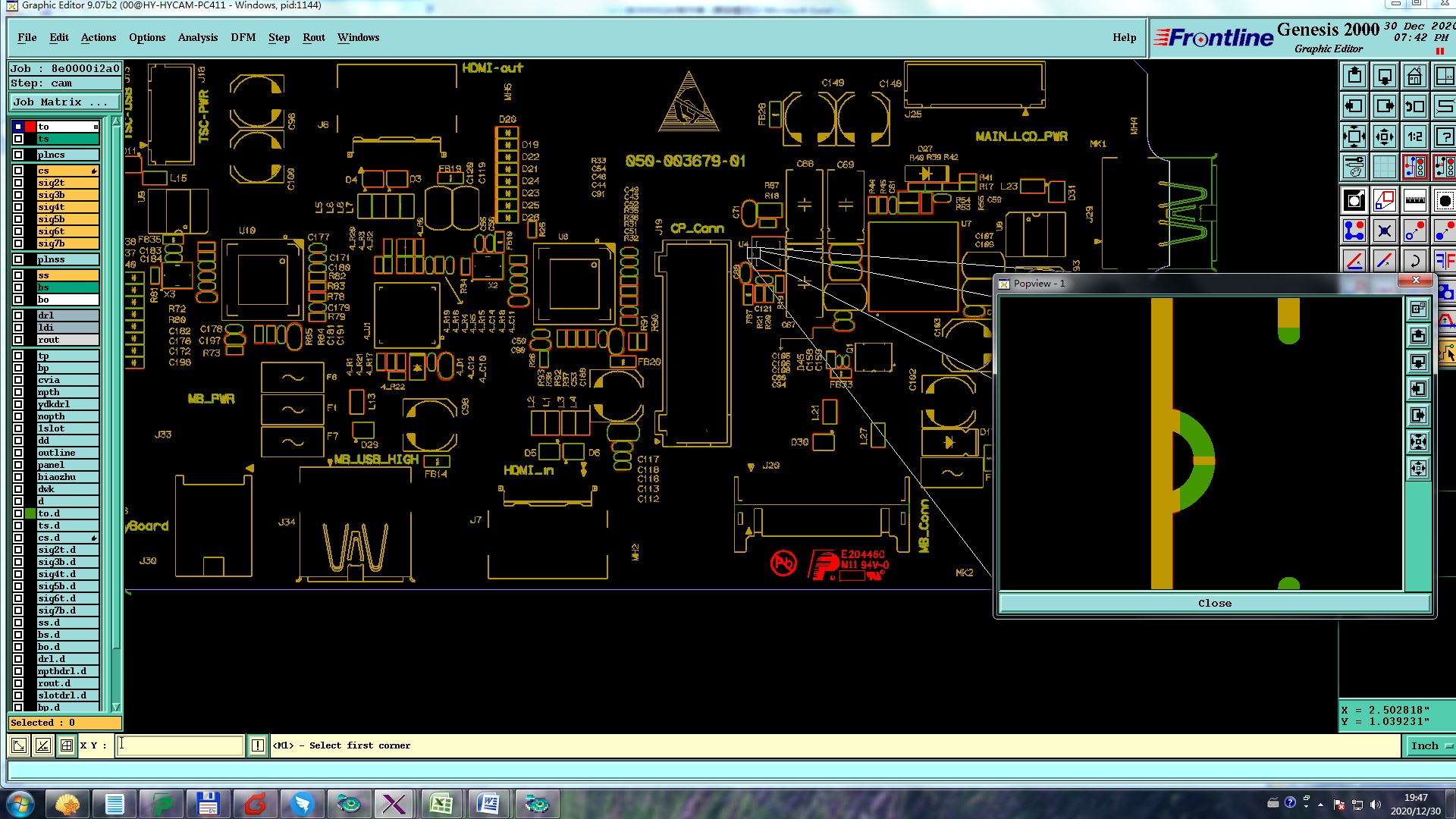Viewport: 1456px width, 819px height.
Task: Check the drl layer visibility box
Action: pos(18,315)
